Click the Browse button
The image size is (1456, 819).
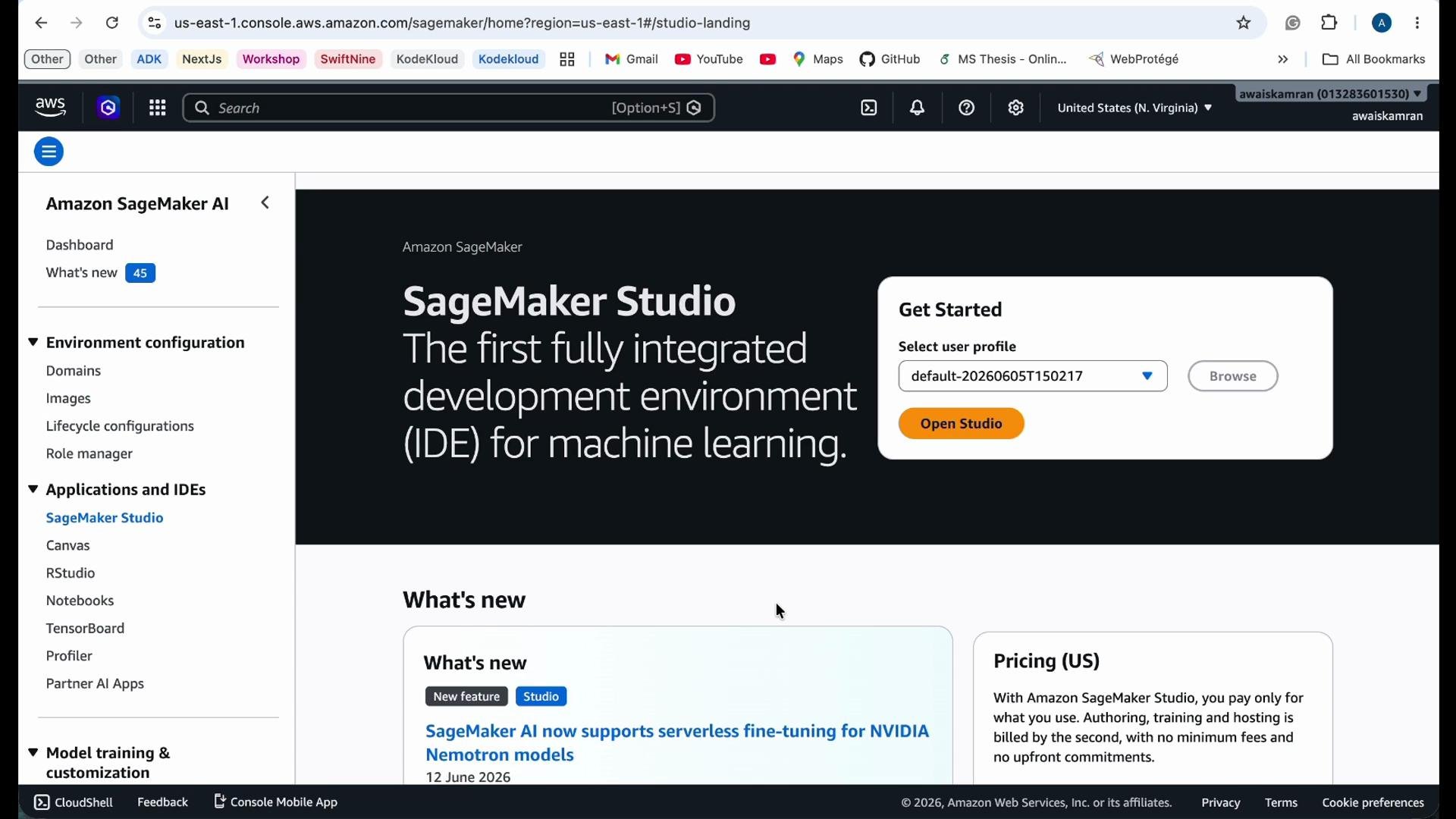(x=1233, y=377)
